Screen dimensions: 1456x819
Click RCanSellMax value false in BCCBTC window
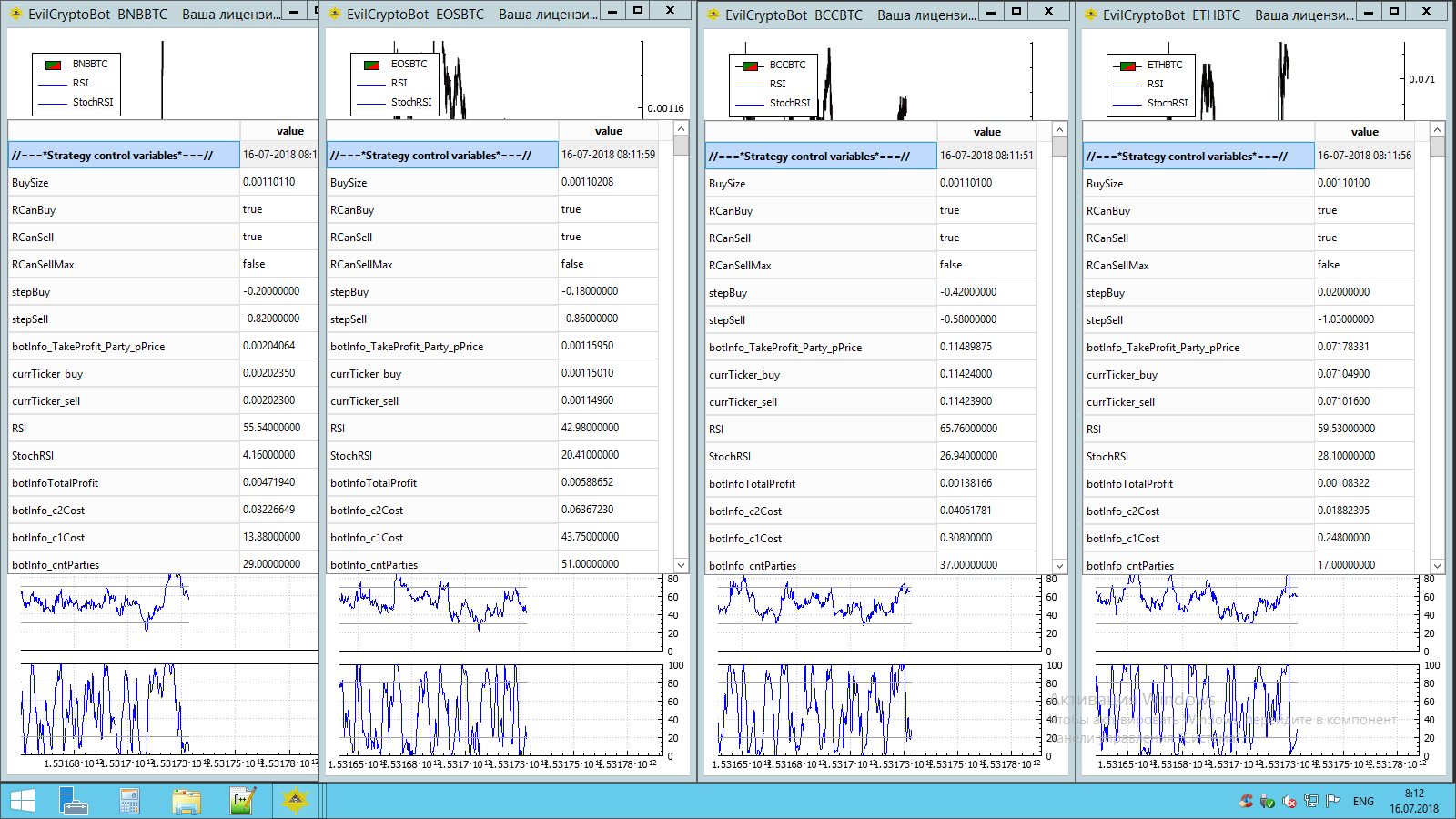950,265
